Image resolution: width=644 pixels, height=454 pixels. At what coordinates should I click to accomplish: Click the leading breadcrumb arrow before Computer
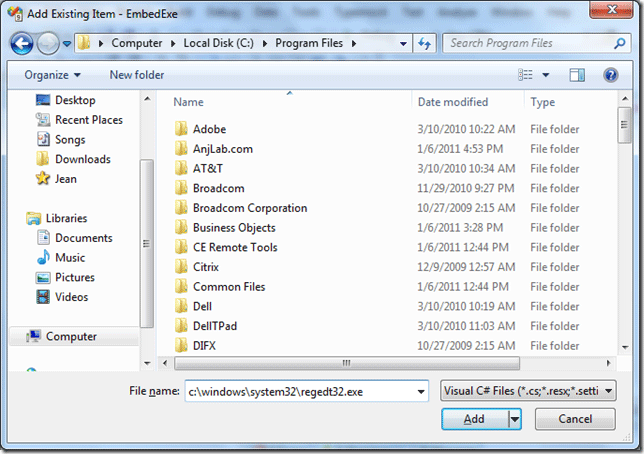101,43
